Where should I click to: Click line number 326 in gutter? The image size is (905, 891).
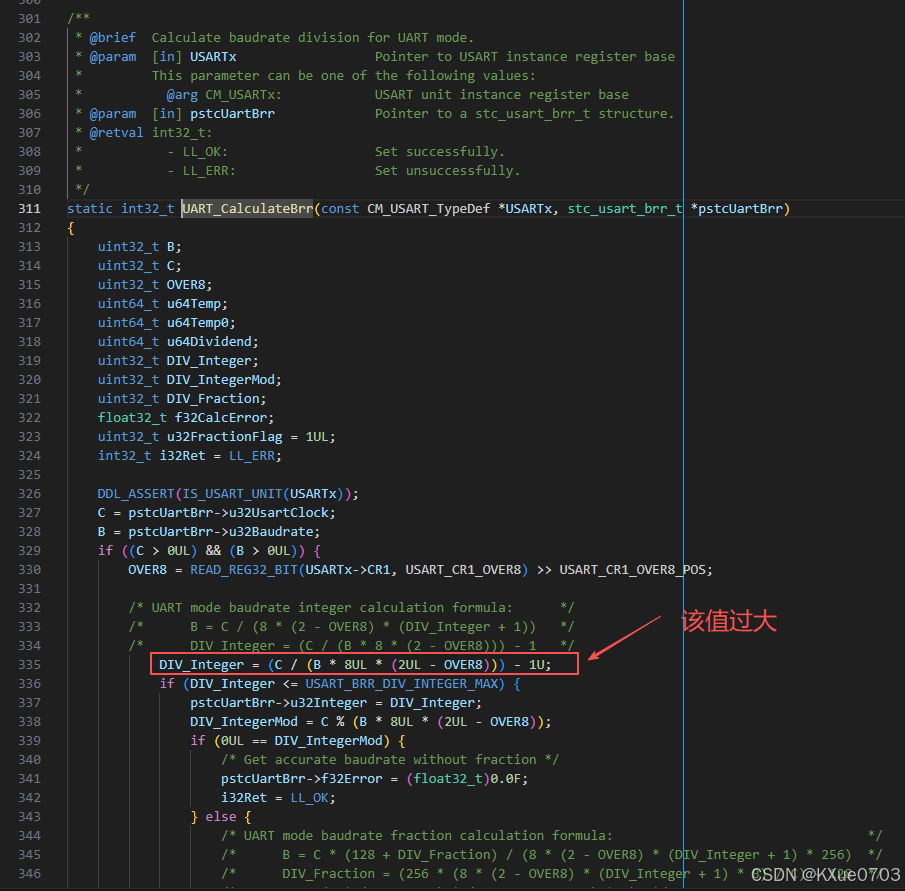point(29,494)
